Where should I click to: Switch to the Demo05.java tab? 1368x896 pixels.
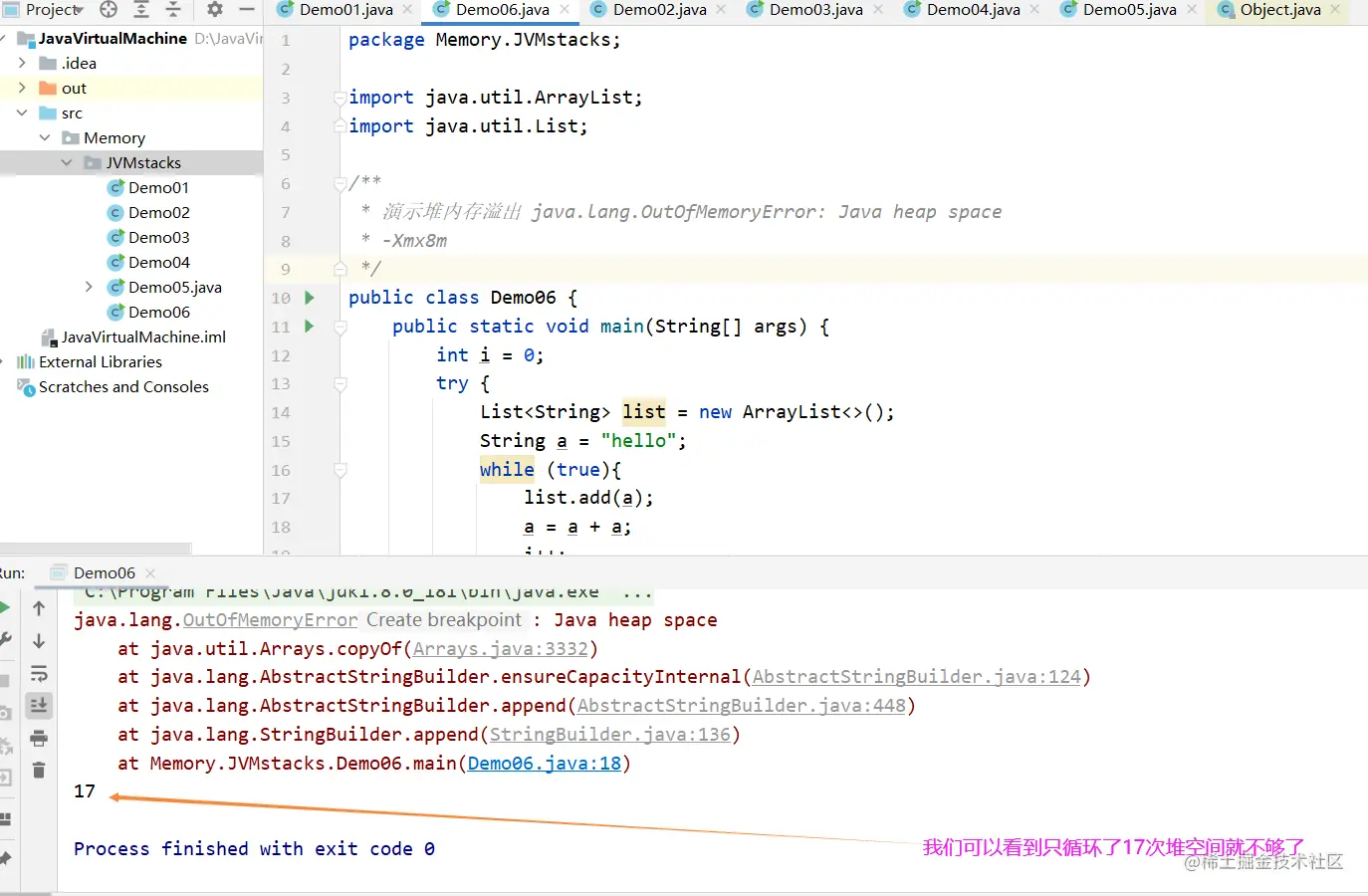[x=1129, y=9]
